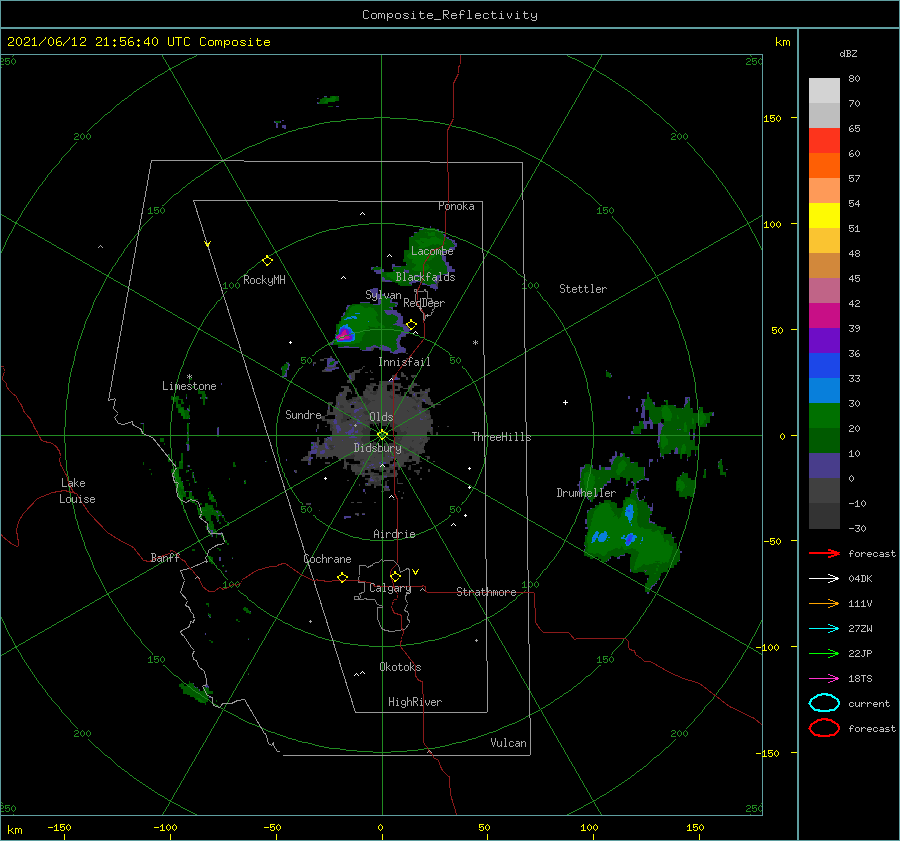The image size is (900, 841).
Task: Pick the light gray 70–80 dBZ swatch
Action: tap(824, 91)
